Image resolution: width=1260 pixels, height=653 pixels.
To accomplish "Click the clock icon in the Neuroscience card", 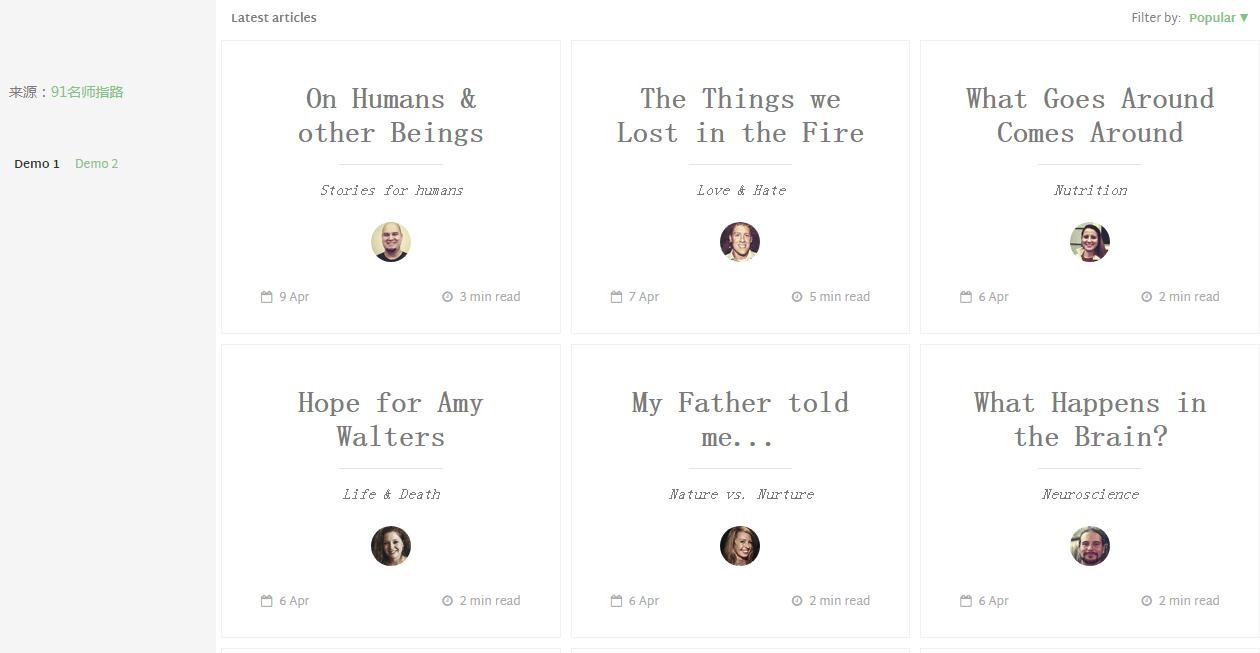I will 1147,601.
